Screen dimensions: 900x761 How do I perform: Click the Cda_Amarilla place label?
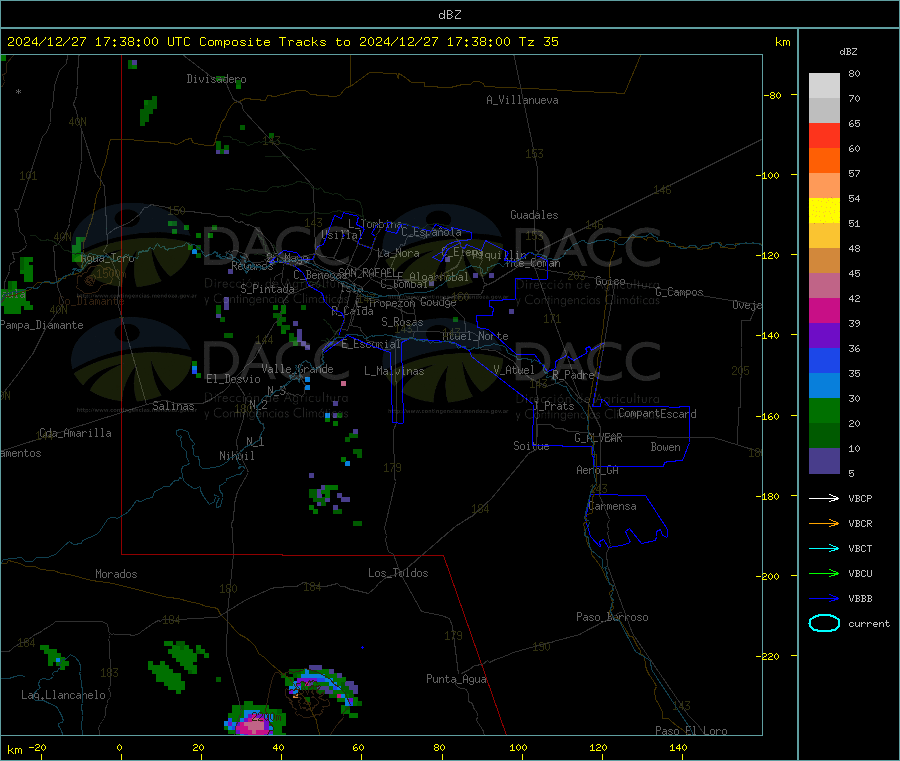[x=75, y=433]
